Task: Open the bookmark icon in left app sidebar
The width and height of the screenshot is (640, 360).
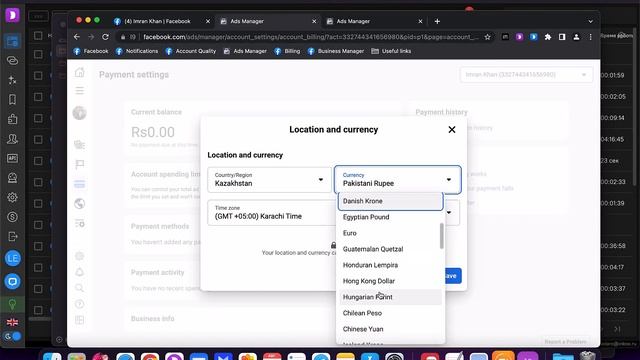Action: point(12,99)
